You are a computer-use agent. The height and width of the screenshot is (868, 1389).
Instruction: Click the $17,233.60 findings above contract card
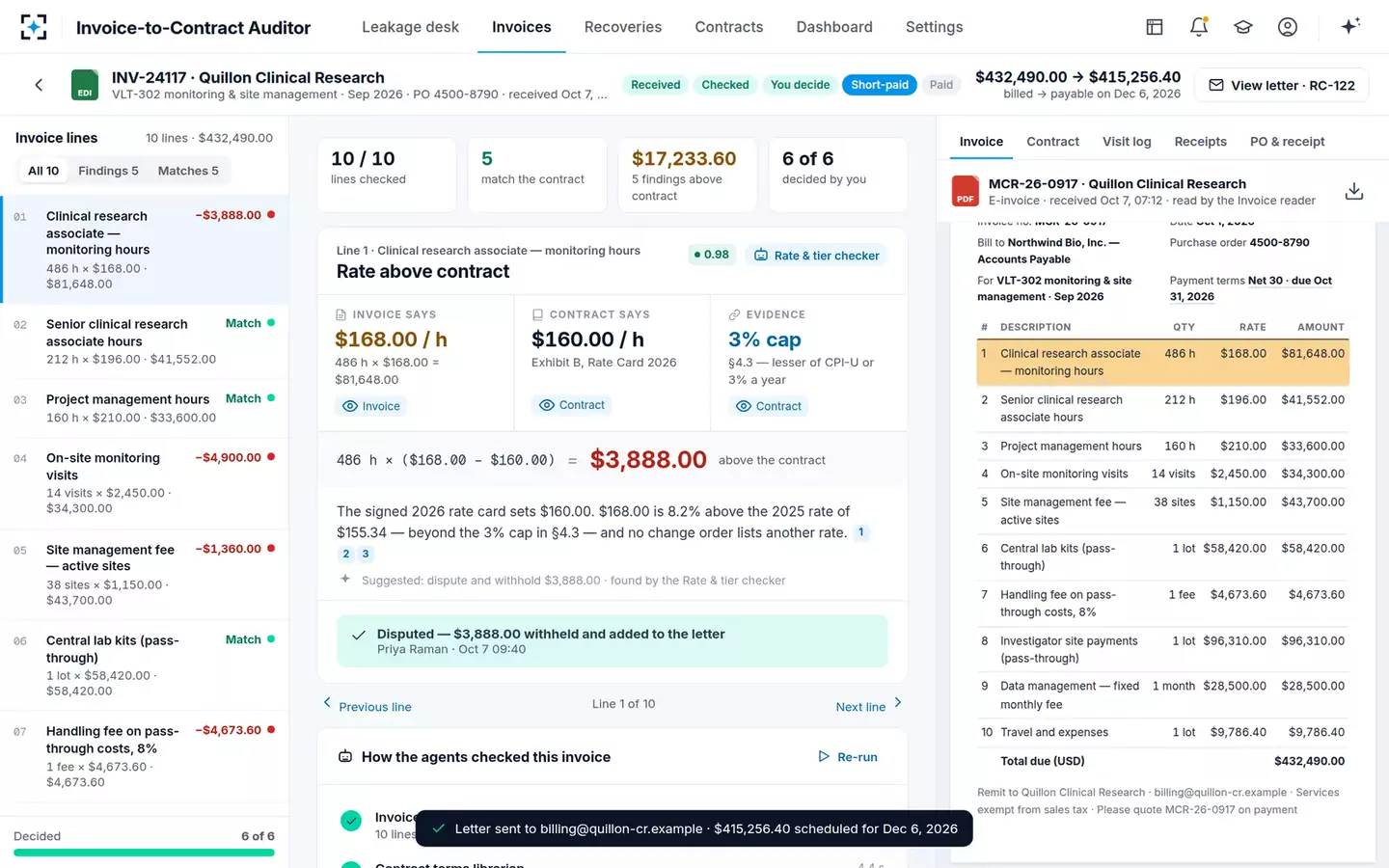[x=688, y=176]
